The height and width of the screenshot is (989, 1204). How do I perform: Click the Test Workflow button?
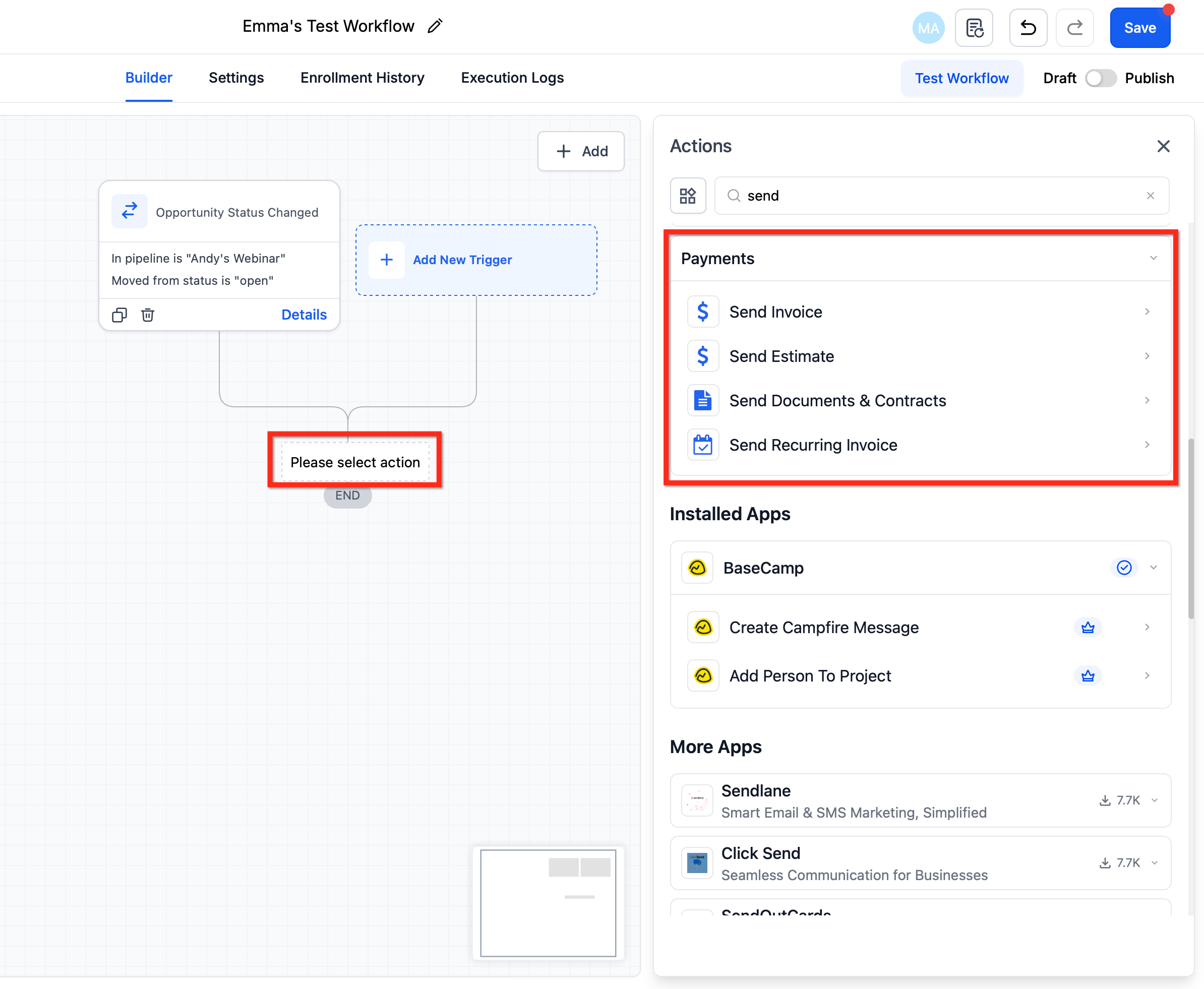click(x=961, y=78)
